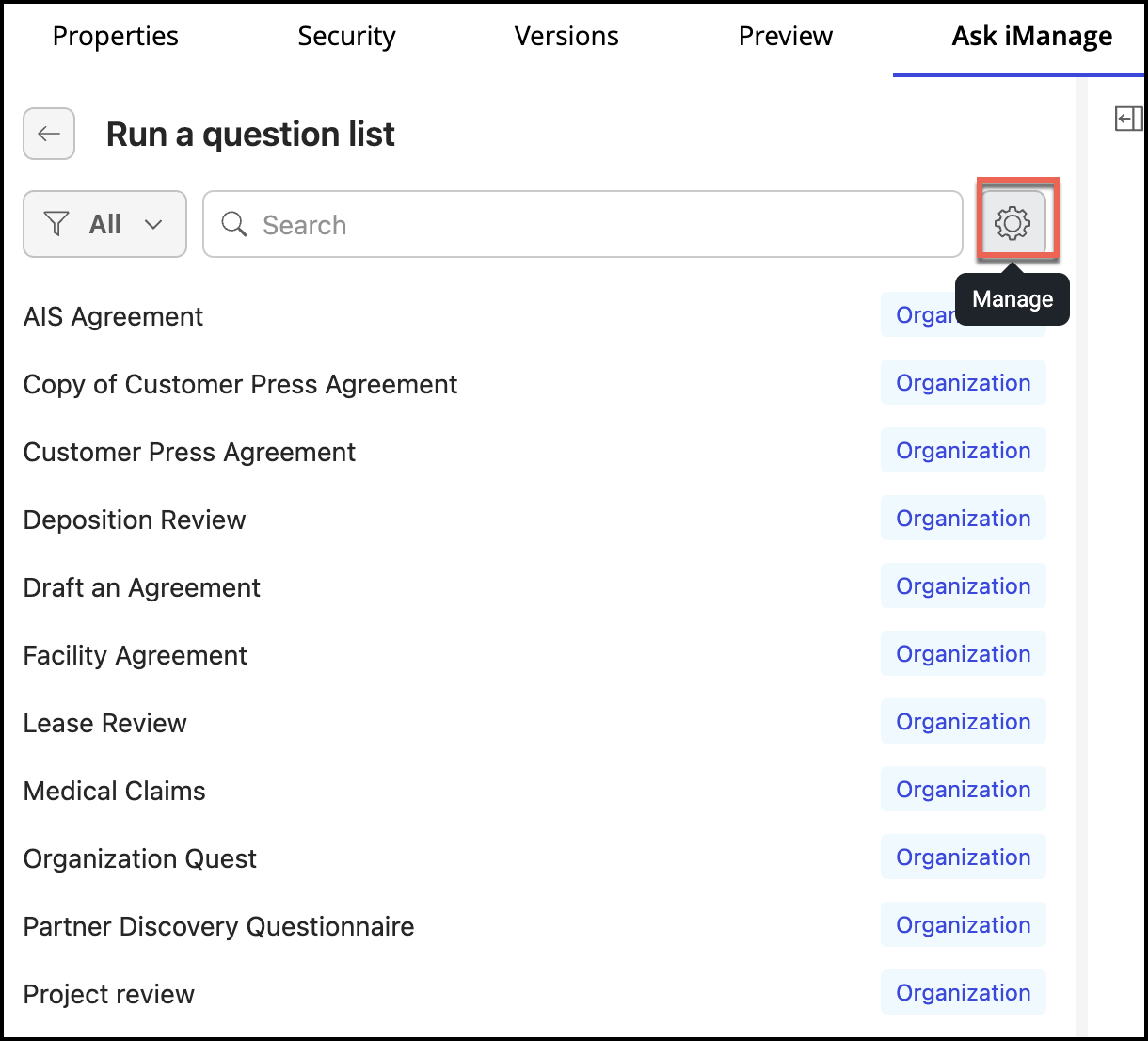Screen dimensions: 1148x1041
Task: Go to the Versions tab
Action: click(x=566, y=37)
